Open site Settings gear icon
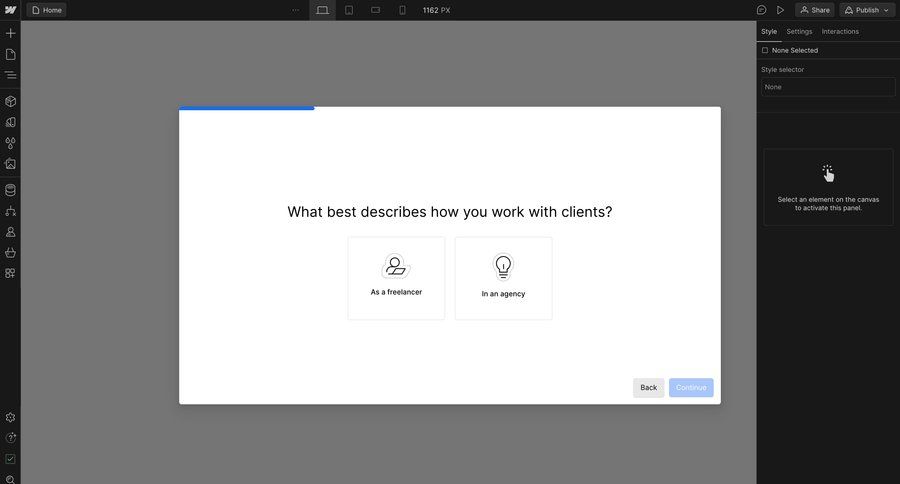This screenshot has width=900, height=484. tap(10, 417)
